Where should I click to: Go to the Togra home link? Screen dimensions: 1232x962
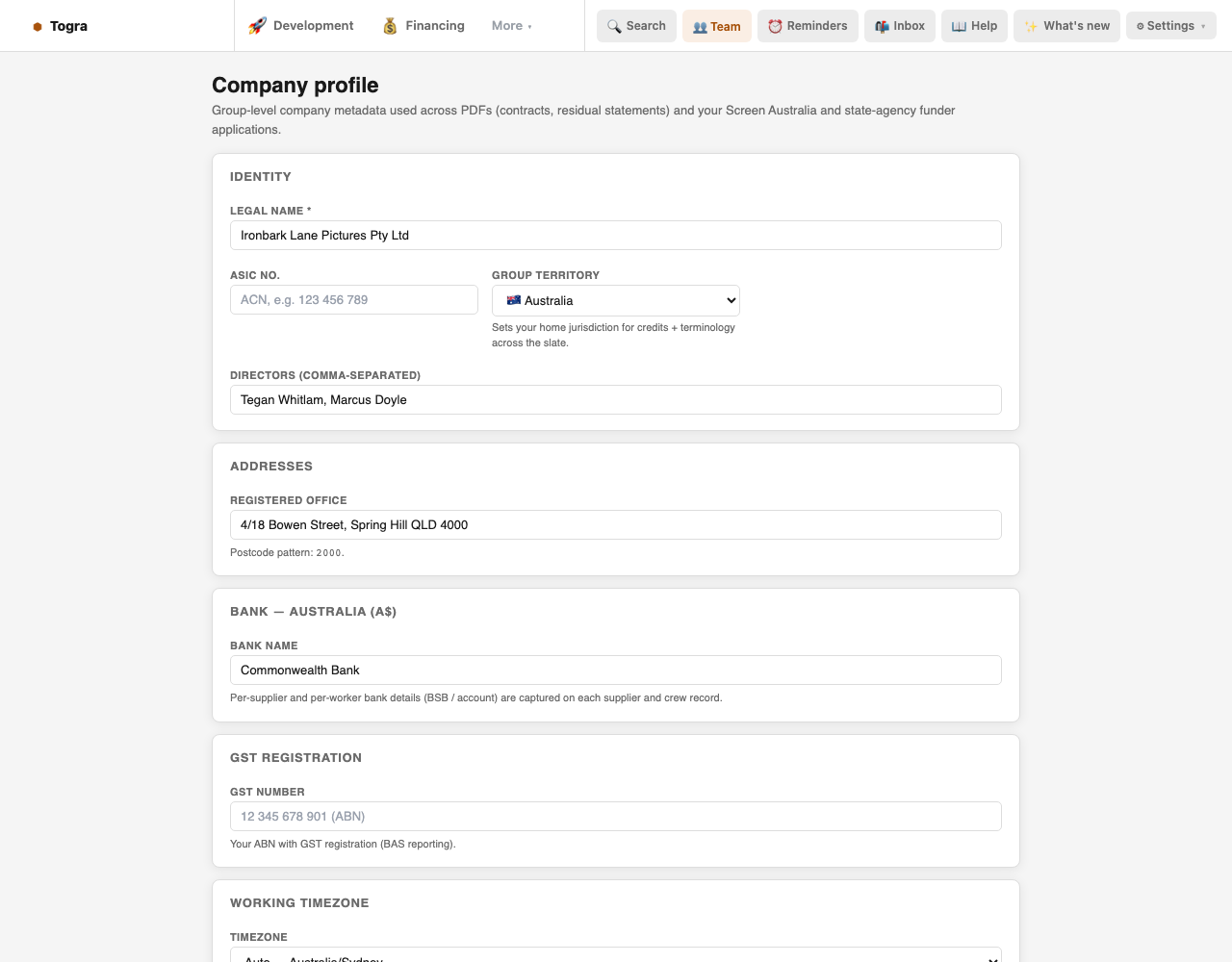pyautogui.click(x=60, y=26)
